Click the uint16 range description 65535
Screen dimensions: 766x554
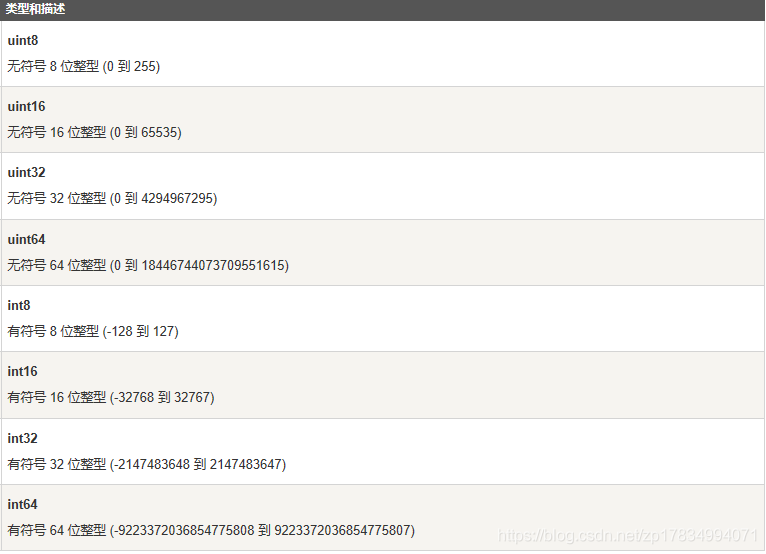click(160, 132)
